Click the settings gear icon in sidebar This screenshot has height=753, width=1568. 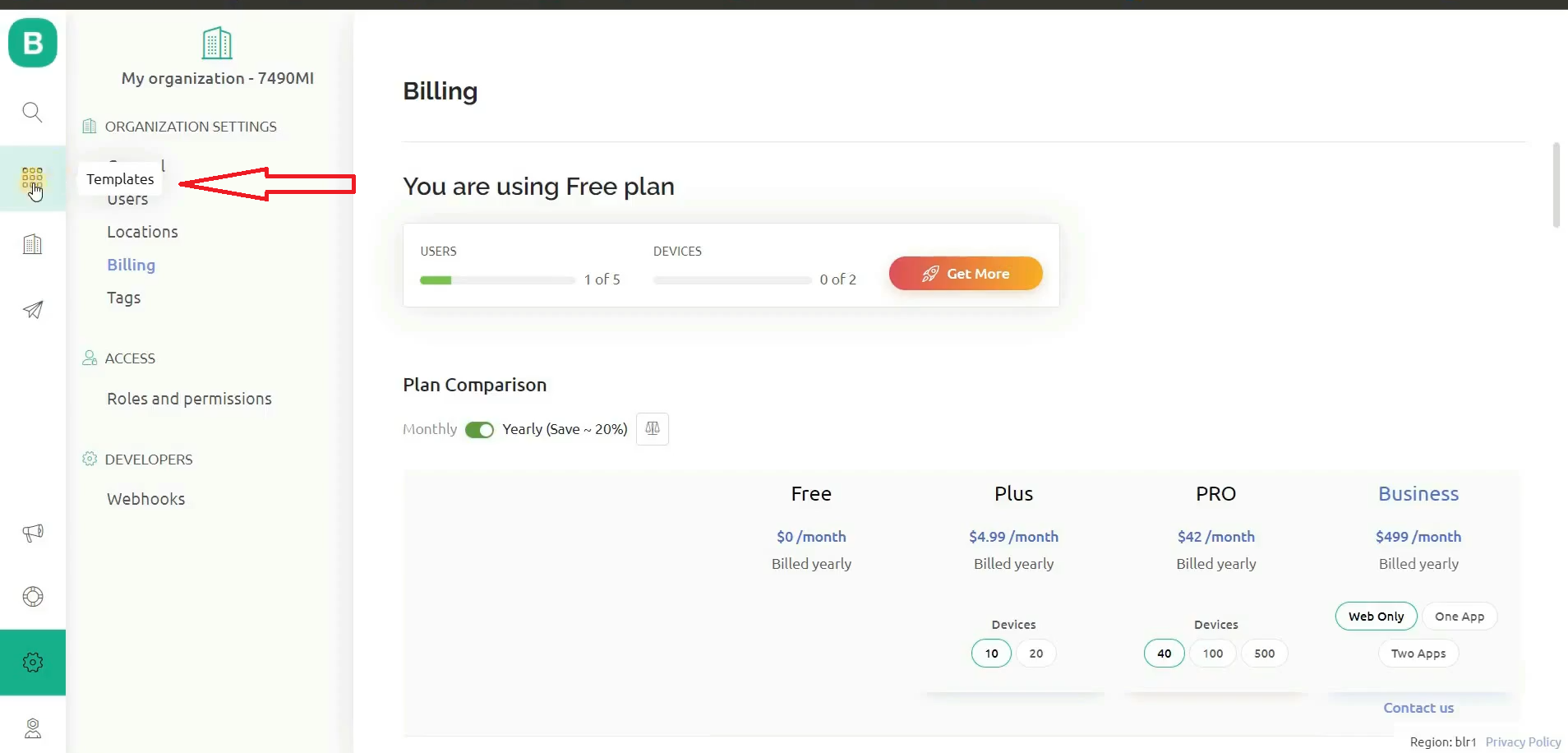point(32,663)
